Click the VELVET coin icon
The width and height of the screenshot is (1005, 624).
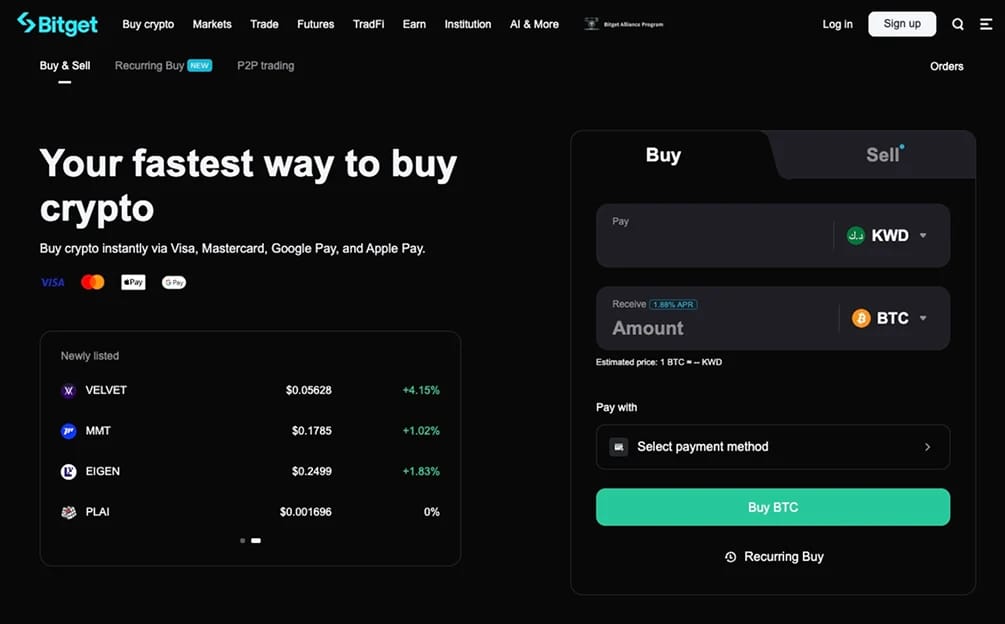pyautogui.click(x=69, y=391)
